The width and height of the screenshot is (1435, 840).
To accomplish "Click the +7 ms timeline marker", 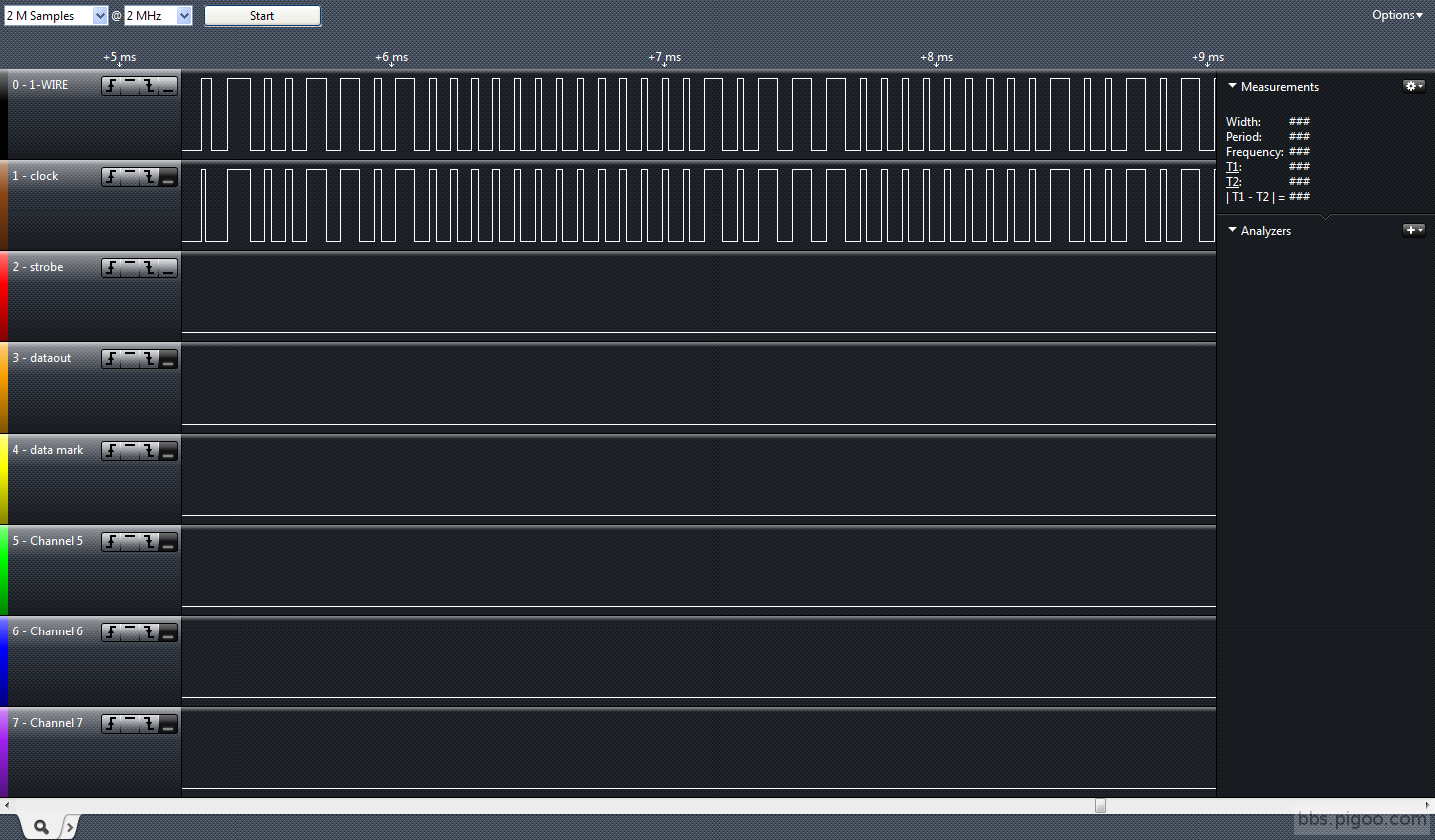I will pos(664,58).
